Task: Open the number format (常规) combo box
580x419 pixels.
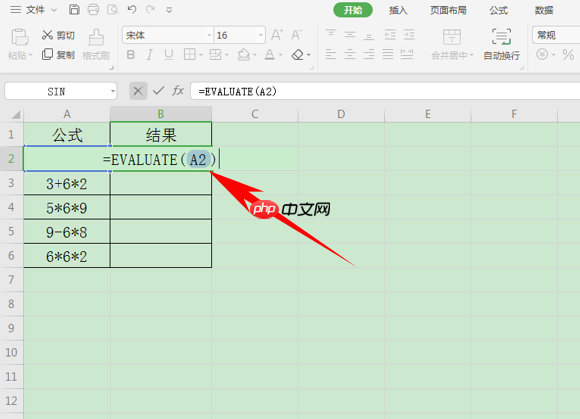Action: click(x=556, y=35)
